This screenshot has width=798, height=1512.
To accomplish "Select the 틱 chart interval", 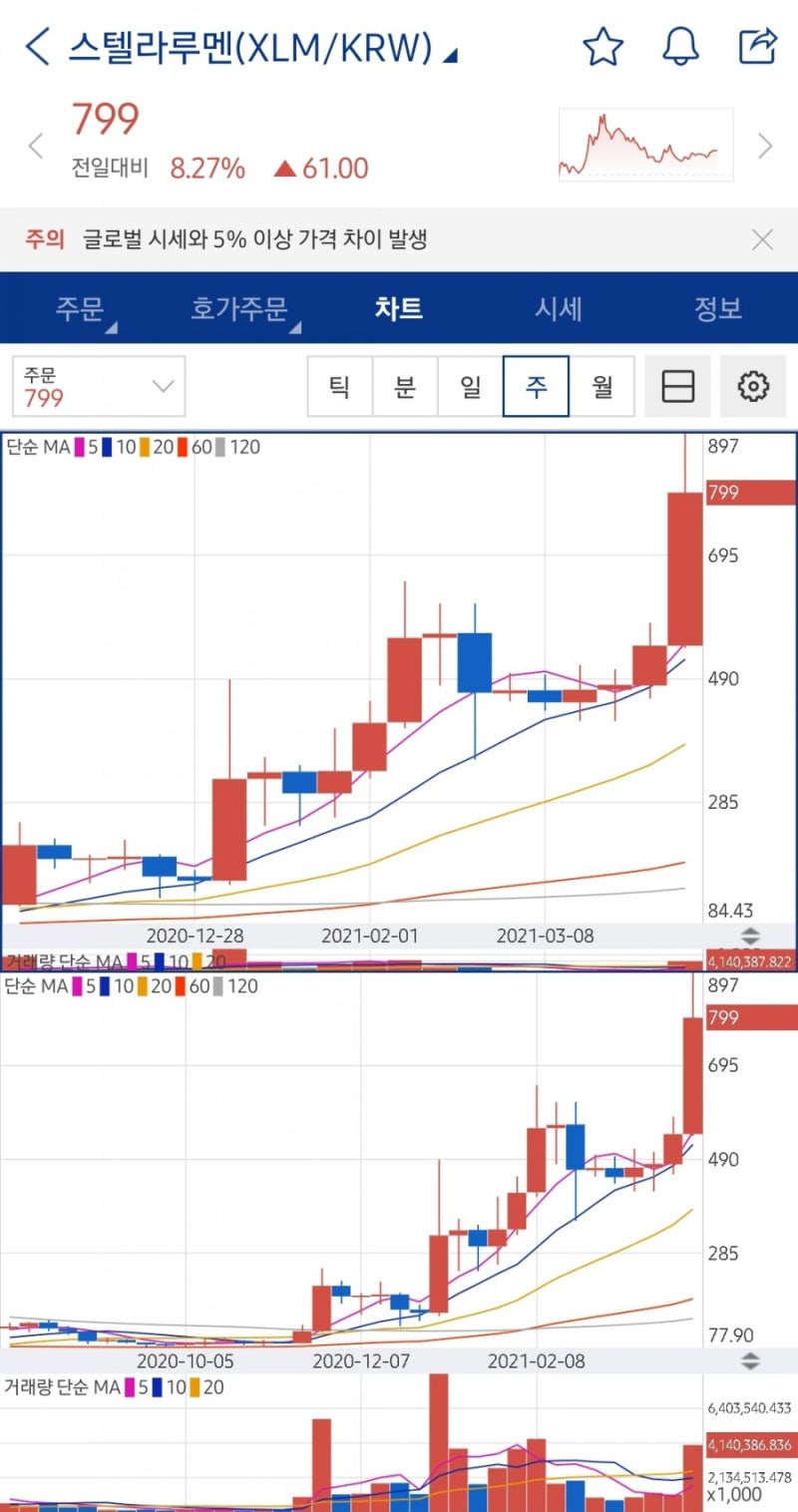I will [339, 386].
